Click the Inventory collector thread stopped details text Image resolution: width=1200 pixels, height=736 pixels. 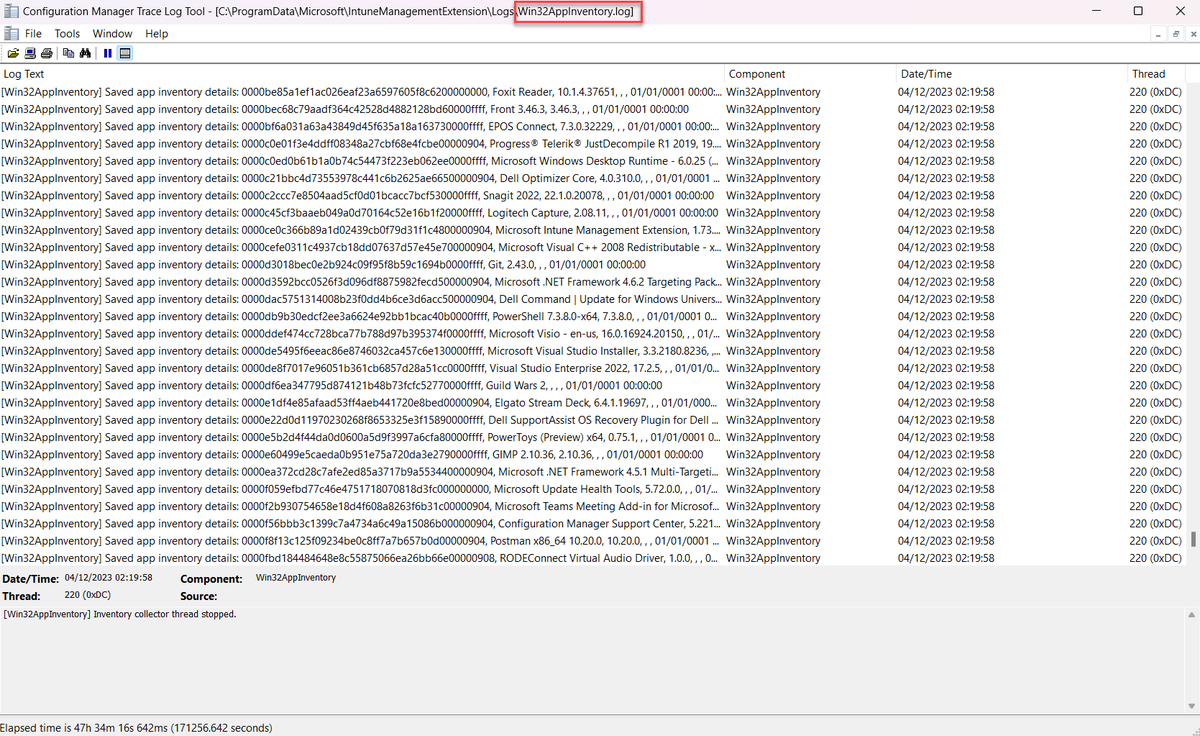119,614
